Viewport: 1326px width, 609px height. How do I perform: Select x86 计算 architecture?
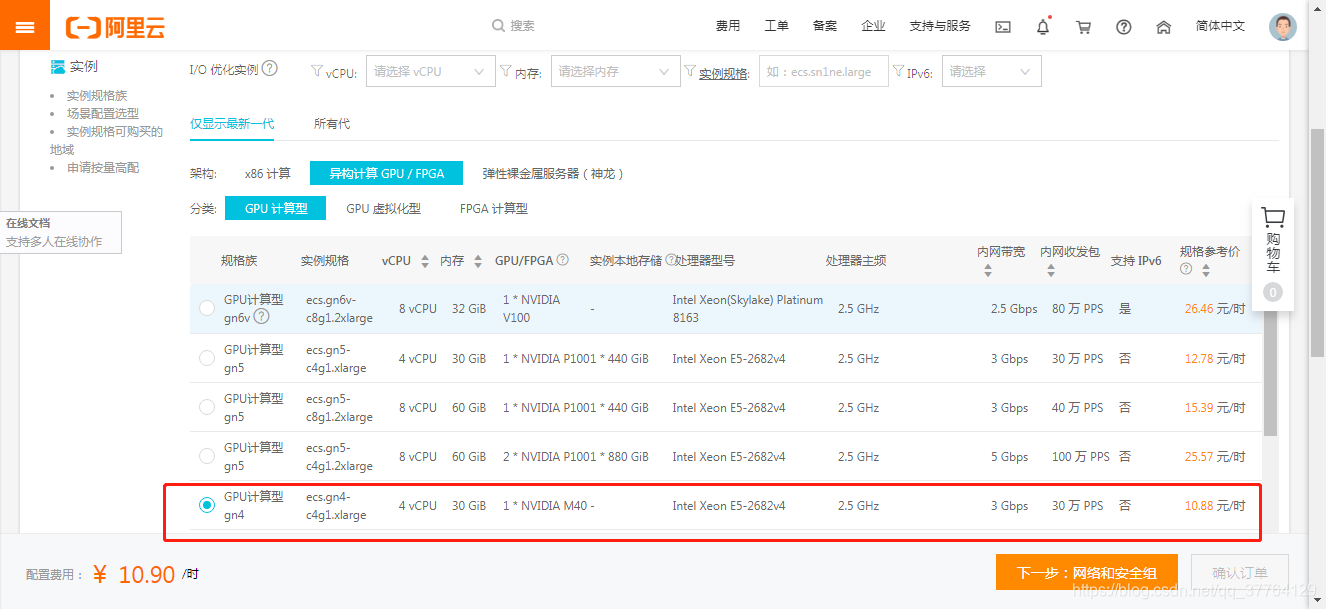268,174
